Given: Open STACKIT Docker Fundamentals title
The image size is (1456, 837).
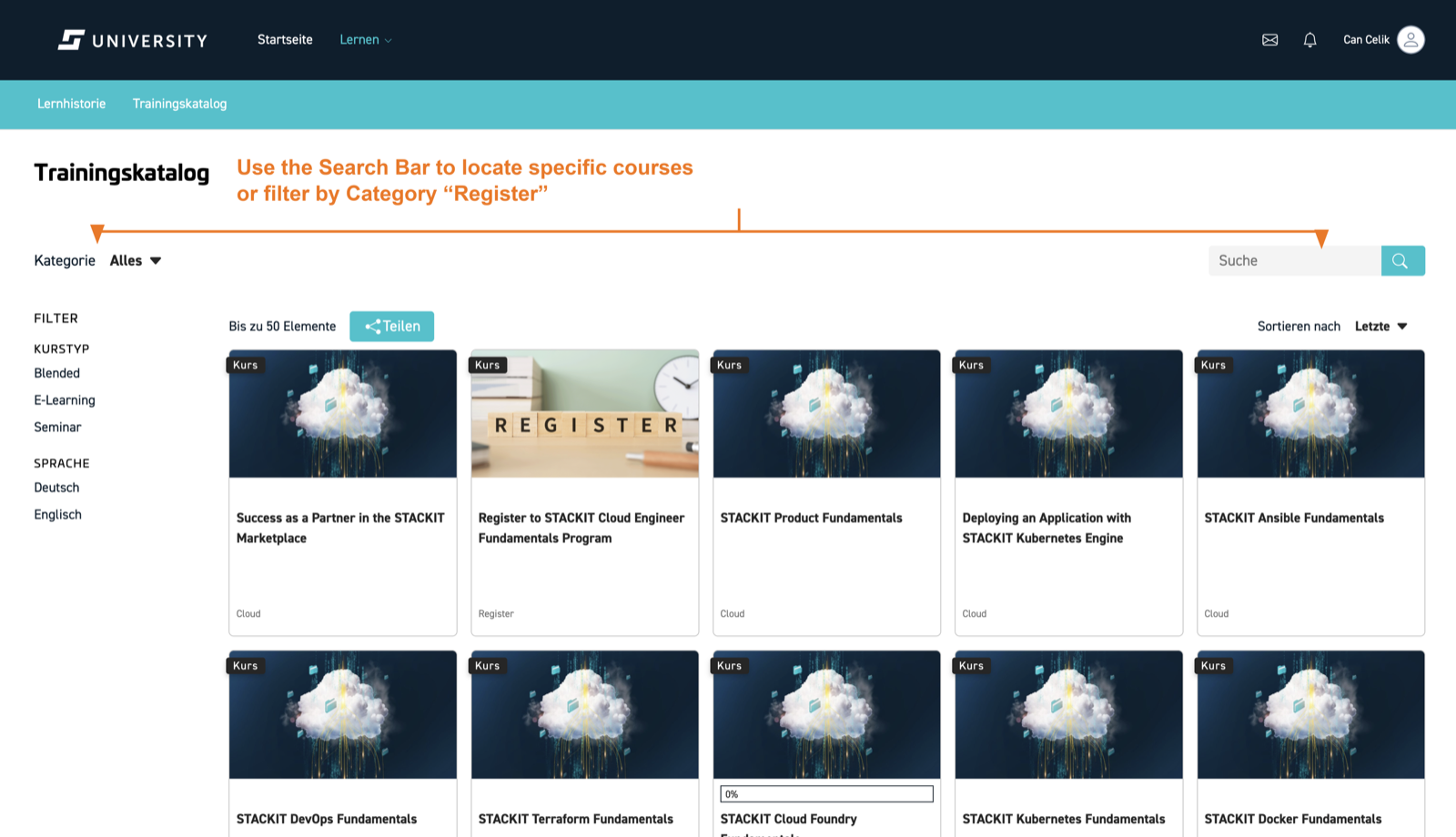Looking at the screenshot, I should 1293,819.
